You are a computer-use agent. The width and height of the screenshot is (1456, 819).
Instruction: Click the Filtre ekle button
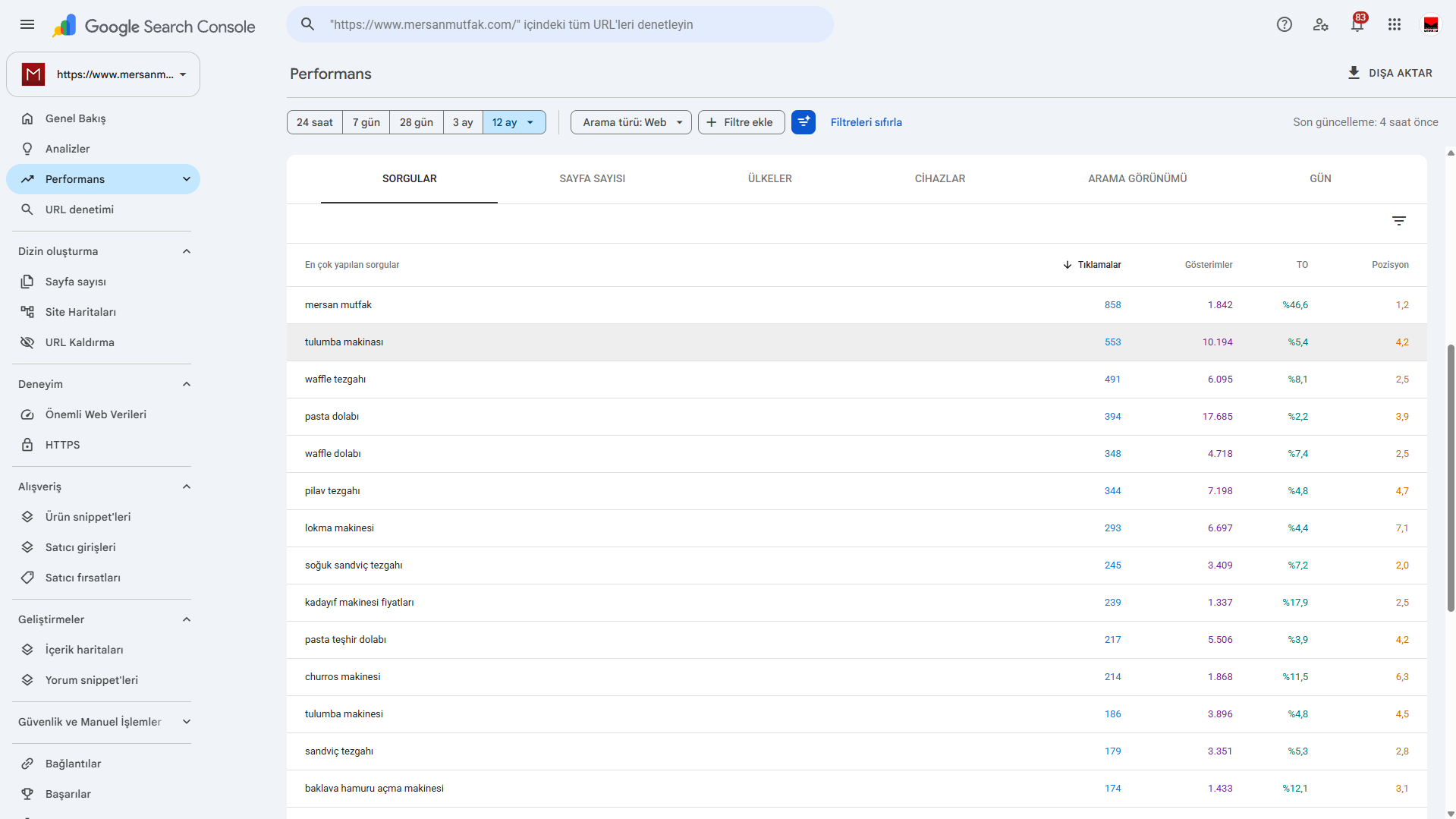pyautogui.click(x=741, y=122)
